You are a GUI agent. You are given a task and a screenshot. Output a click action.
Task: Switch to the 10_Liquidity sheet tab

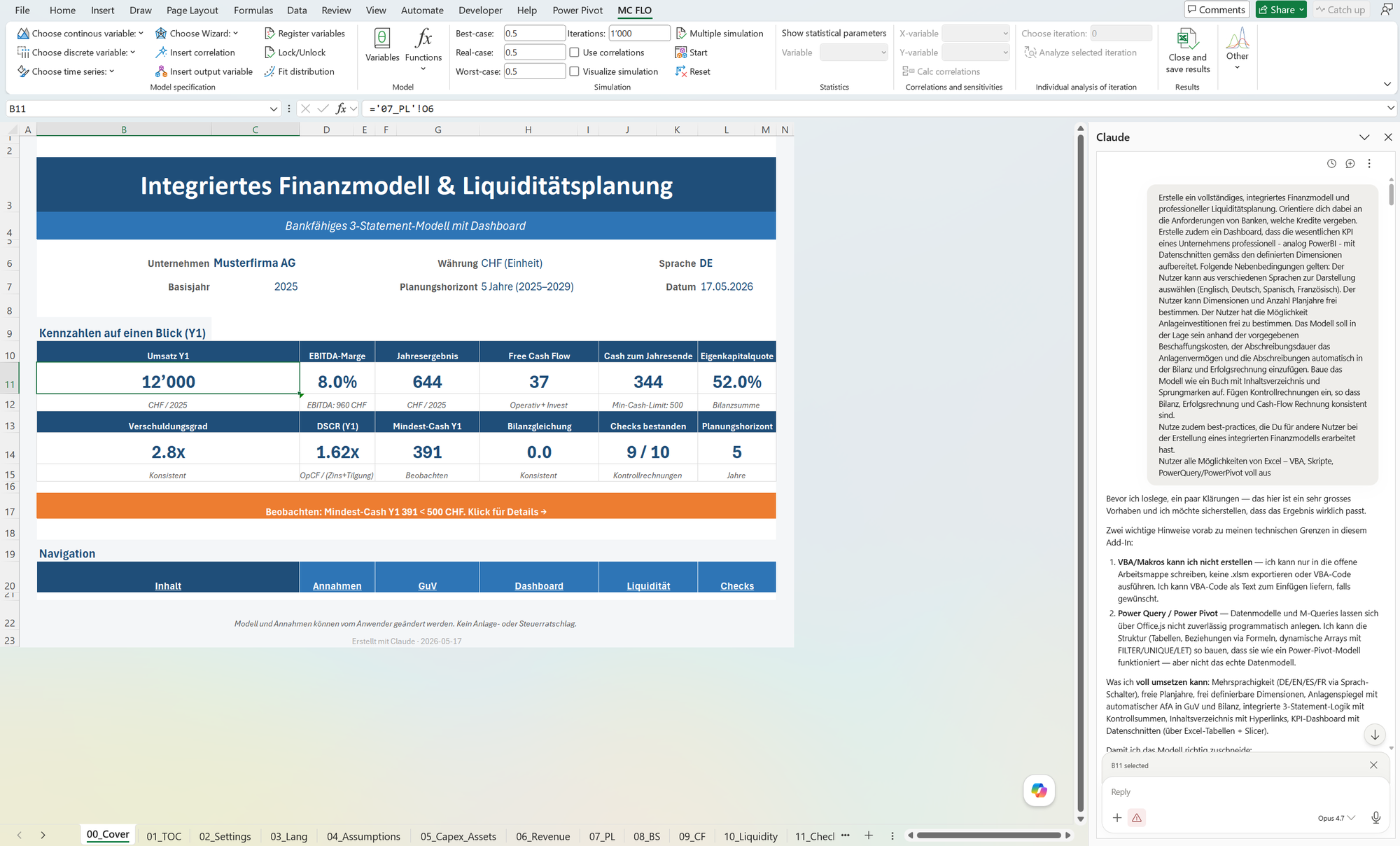(x=750, y=836)
